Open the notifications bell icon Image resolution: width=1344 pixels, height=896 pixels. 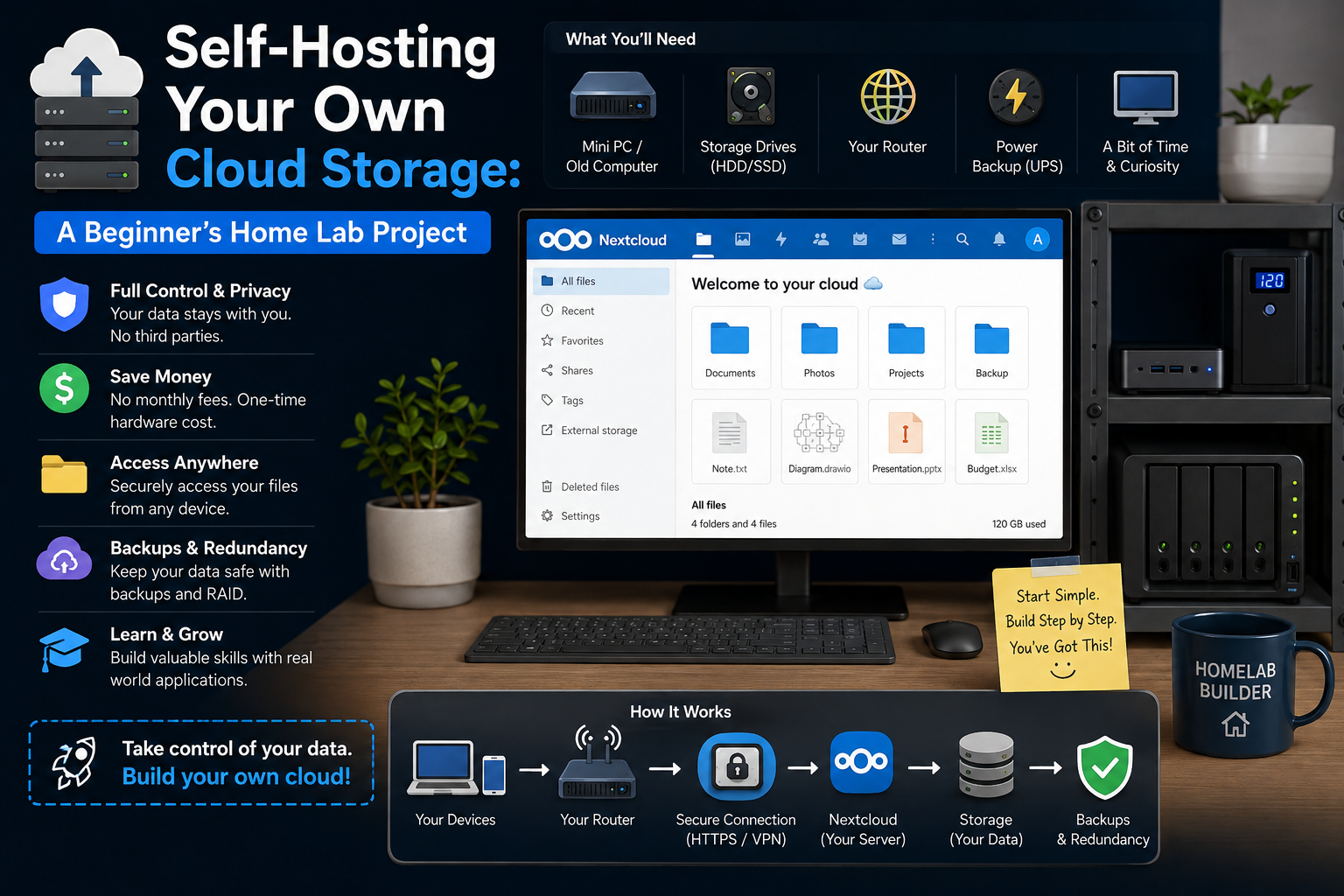coord(999,239)
